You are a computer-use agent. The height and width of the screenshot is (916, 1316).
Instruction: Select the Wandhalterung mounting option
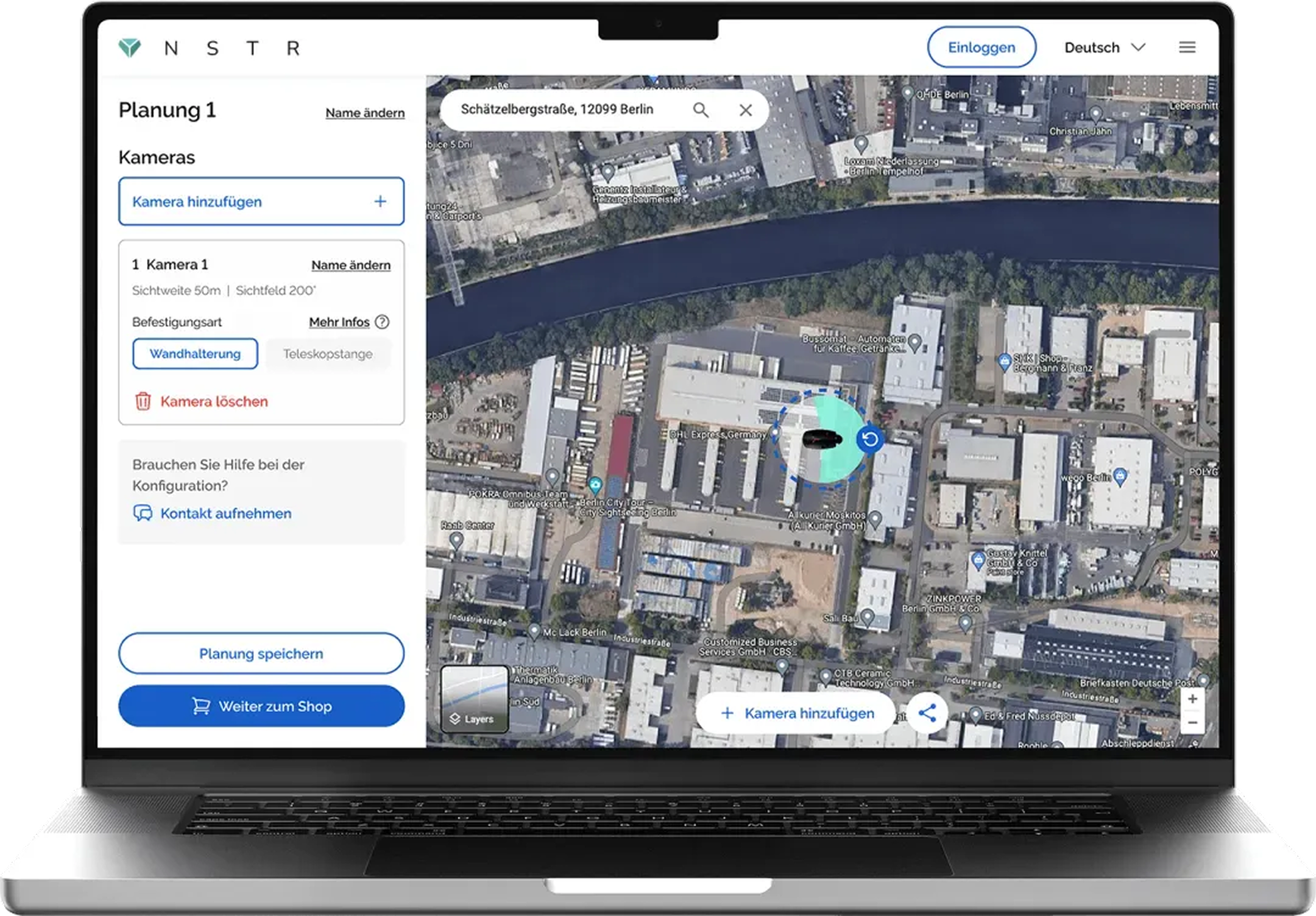[x=195, y=354]
